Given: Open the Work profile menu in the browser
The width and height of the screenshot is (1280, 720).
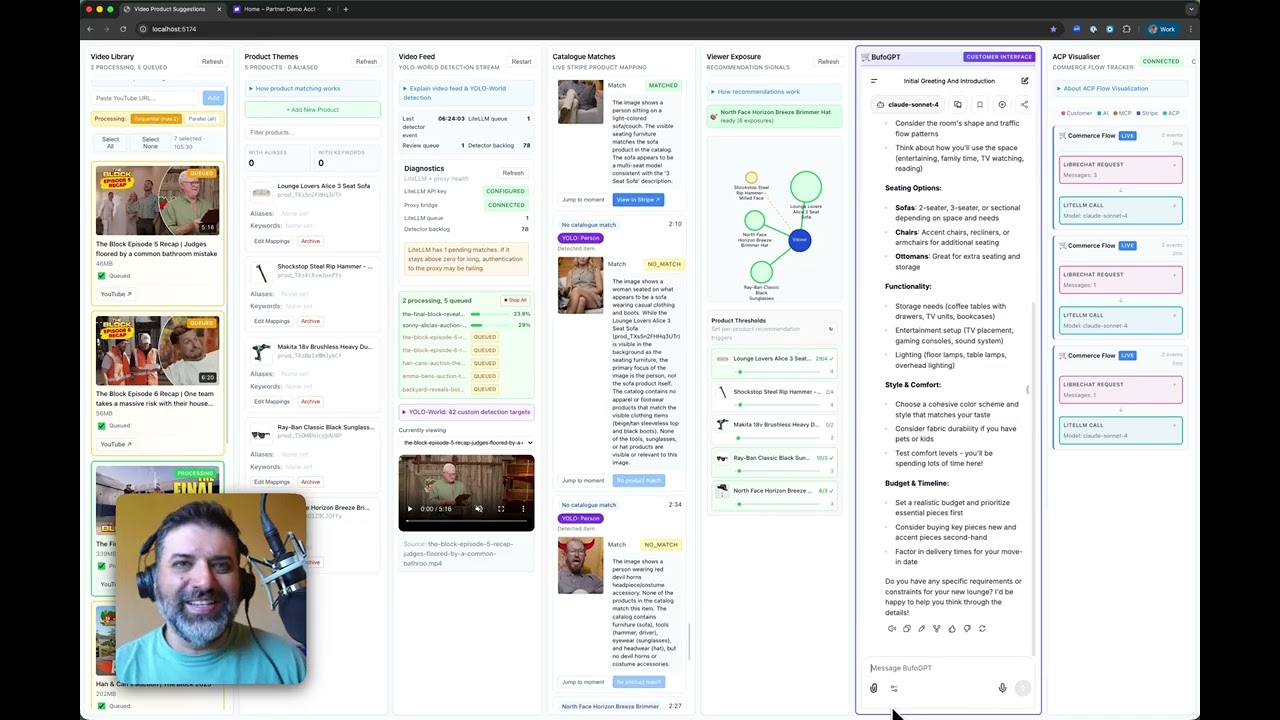Looking at the screenshot, I should pos(1165,29).
